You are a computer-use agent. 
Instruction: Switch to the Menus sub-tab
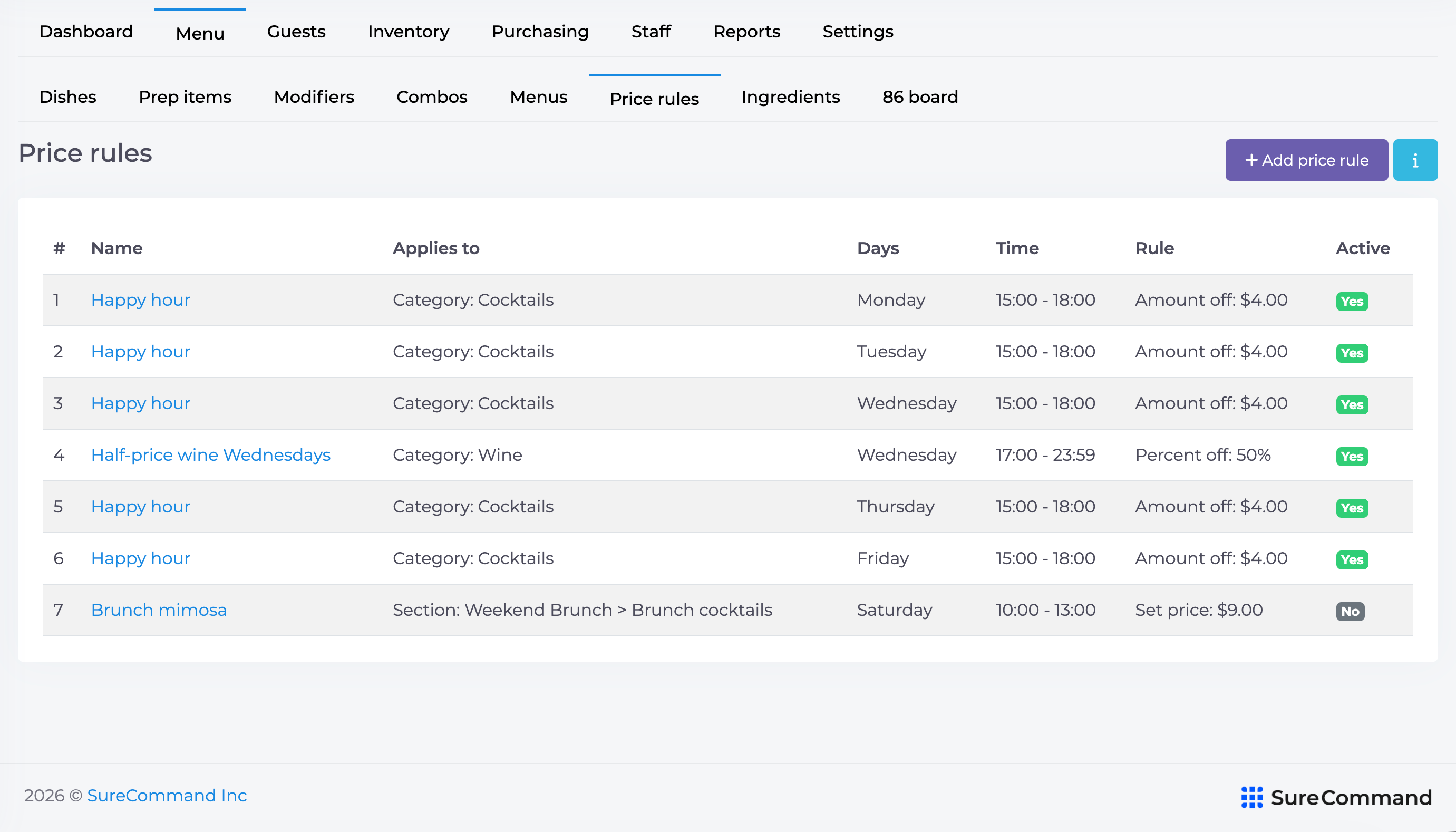[x=539, y=97]
